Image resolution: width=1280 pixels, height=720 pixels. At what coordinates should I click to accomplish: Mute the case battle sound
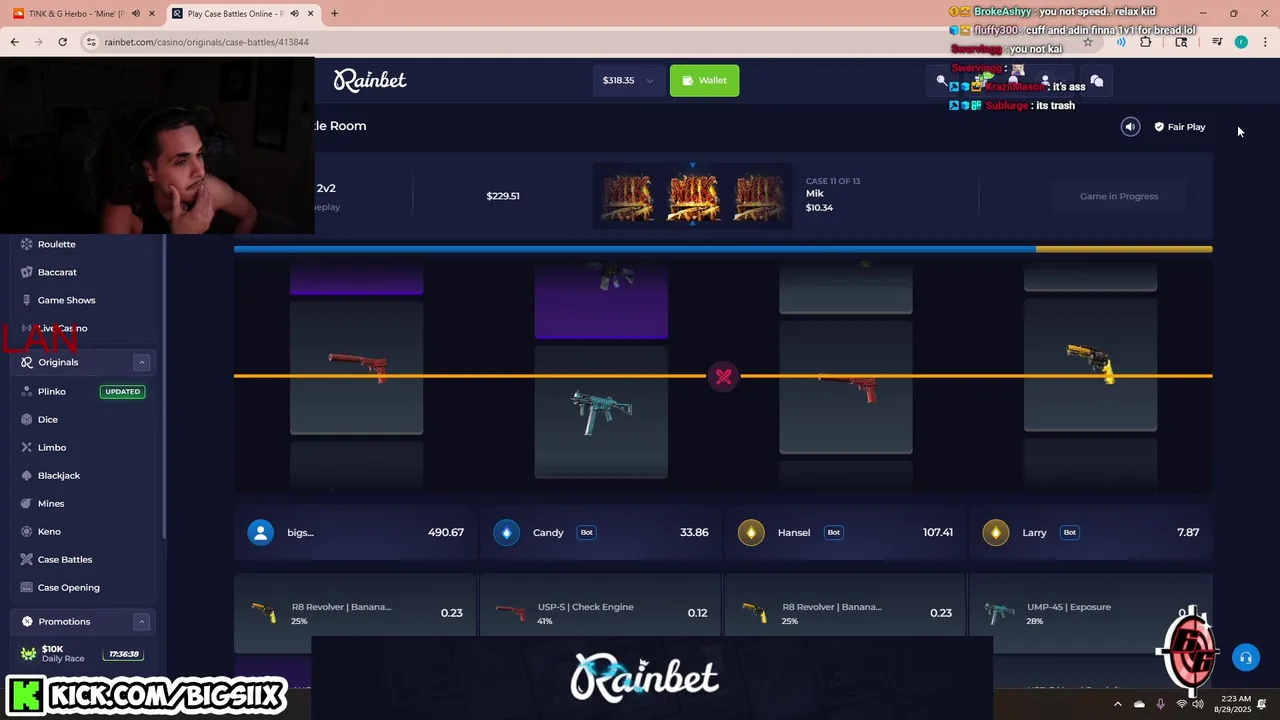click(1130, 127)
